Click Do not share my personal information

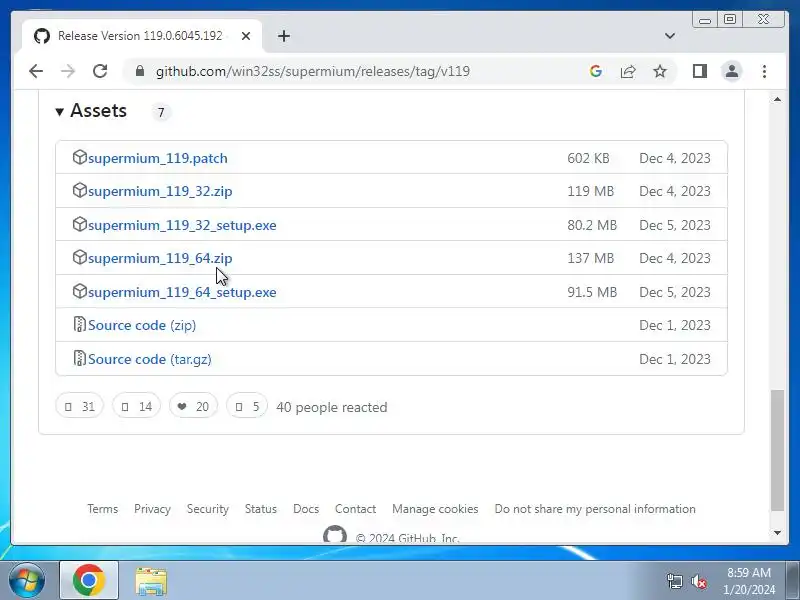(x=595, y=509)
